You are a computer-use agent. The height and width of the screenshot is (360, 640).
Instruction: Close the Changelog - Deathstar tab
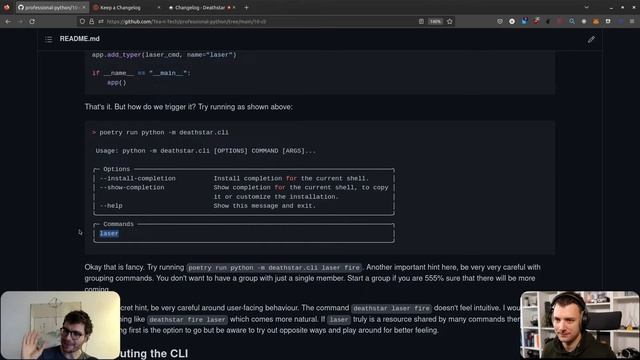point(234,7)
